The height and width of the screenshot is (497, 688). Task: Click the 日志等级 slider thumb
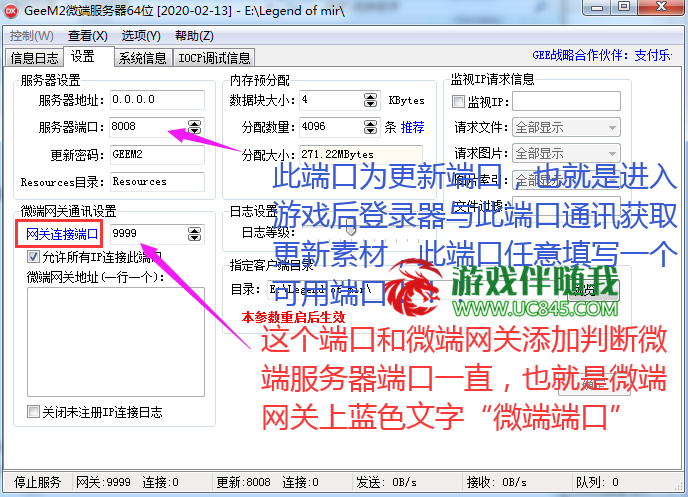351,229
